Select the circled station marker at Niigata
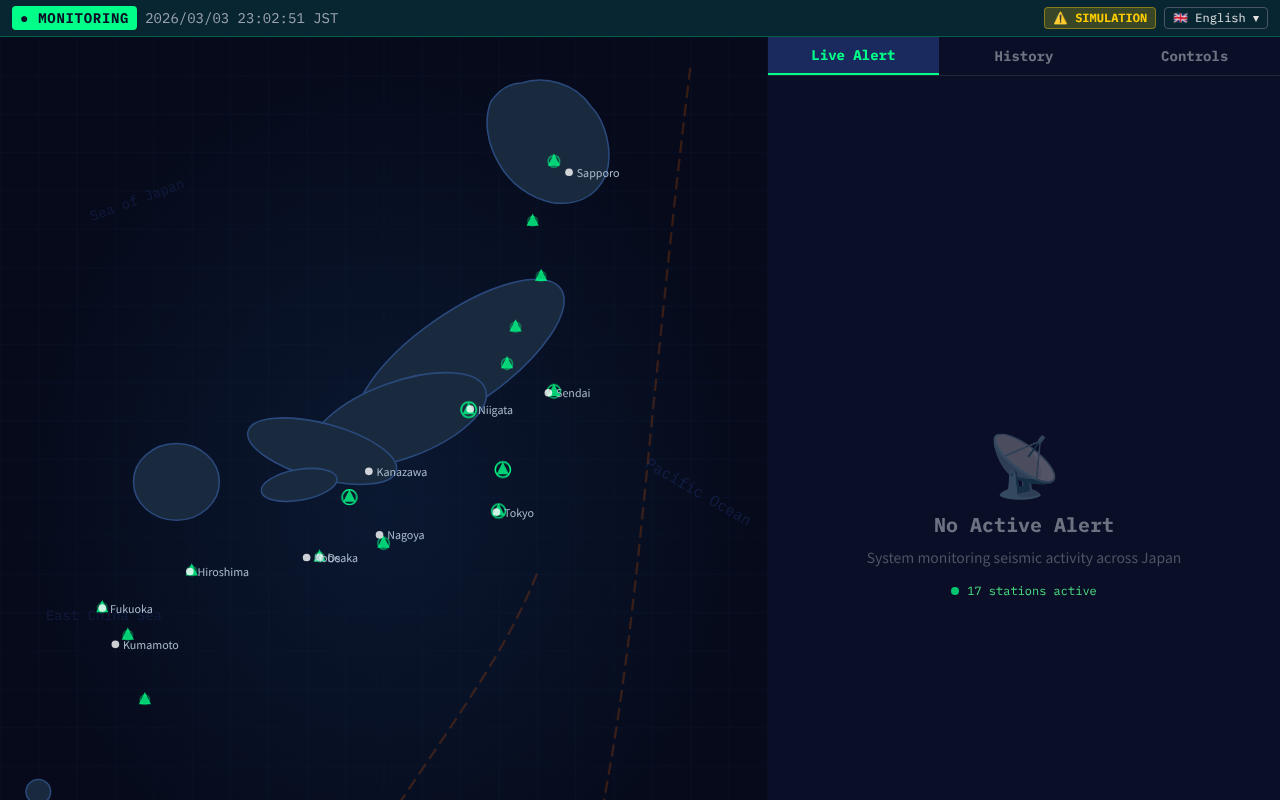Viewport: 1280px width, 800px height. pyautogui.click(x=468, y=409)
